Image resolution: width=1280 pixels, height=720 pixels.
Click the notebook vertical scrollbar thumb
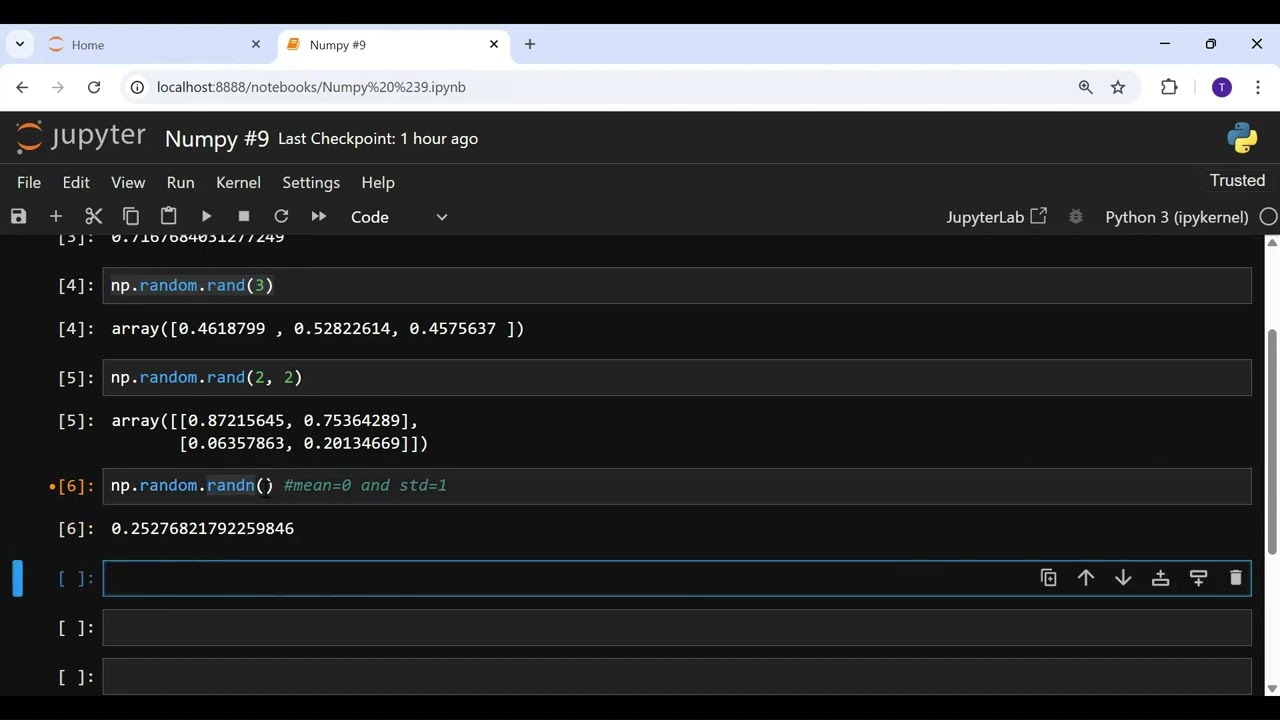pyautogui.click(x=1272, y=440)
